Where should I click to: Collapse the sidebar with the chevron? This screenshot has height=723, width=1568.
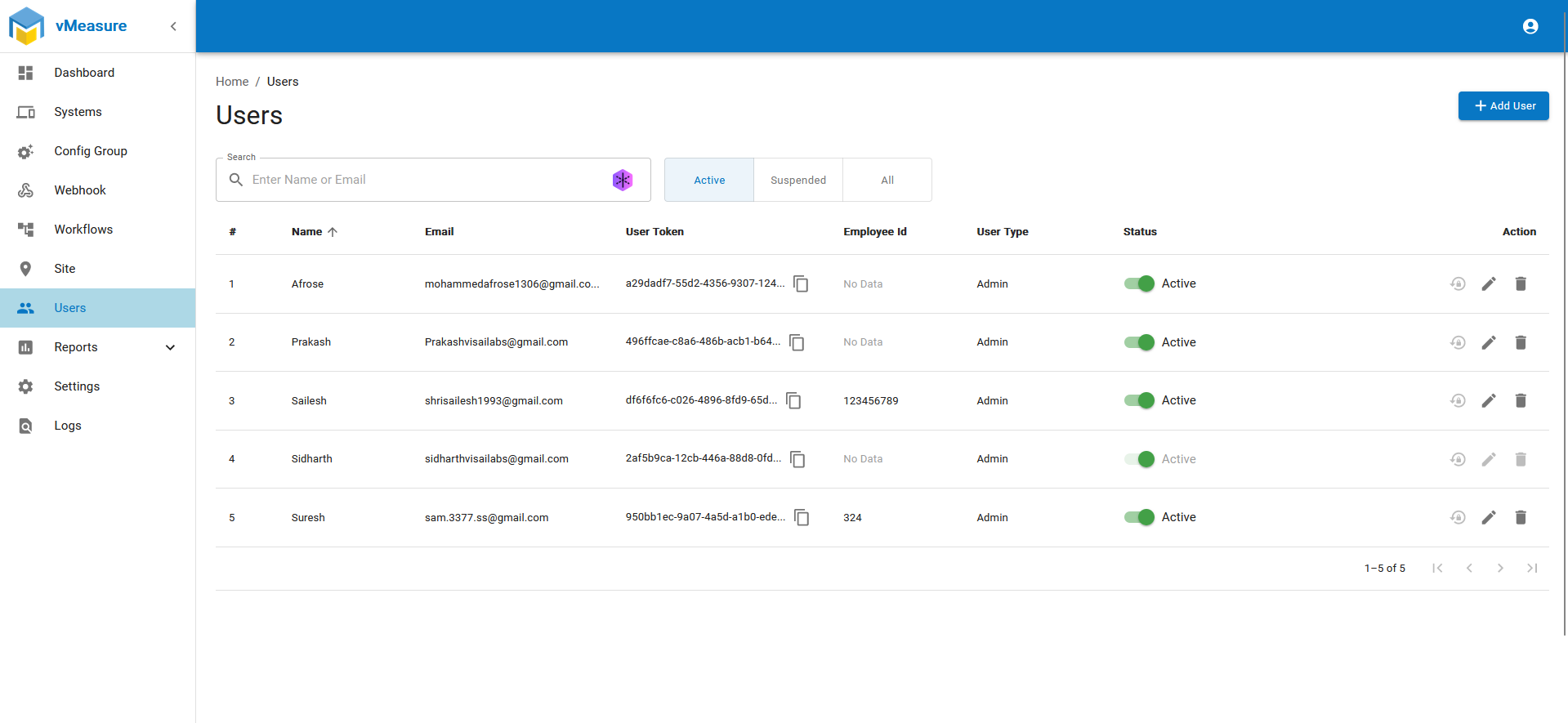click(x=173, y=26)
